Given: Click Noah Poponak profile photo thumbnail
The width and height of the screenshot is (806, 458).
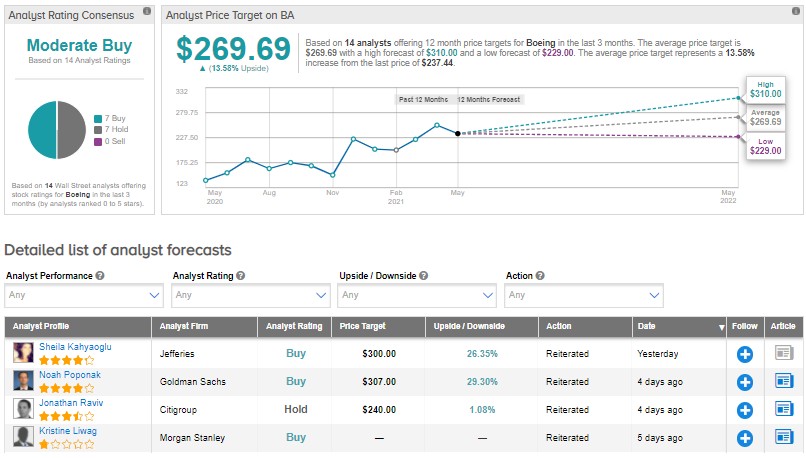Looking at the screenshot, I should [23, 381].
